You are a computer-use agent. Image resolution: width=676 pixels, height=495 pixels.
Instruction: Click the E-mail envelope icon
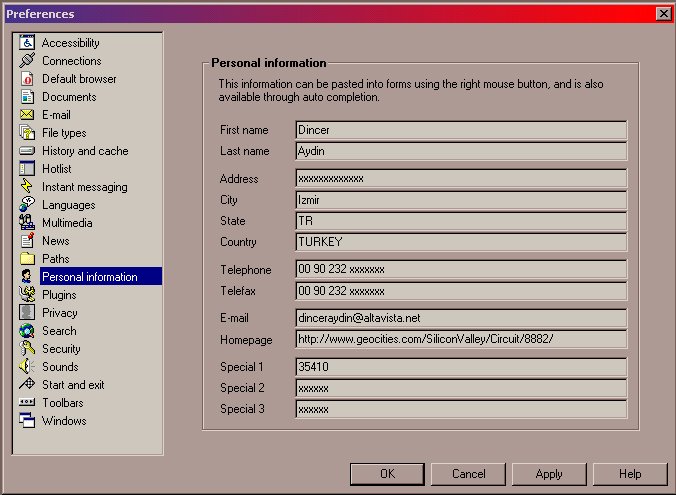[27, 115]
